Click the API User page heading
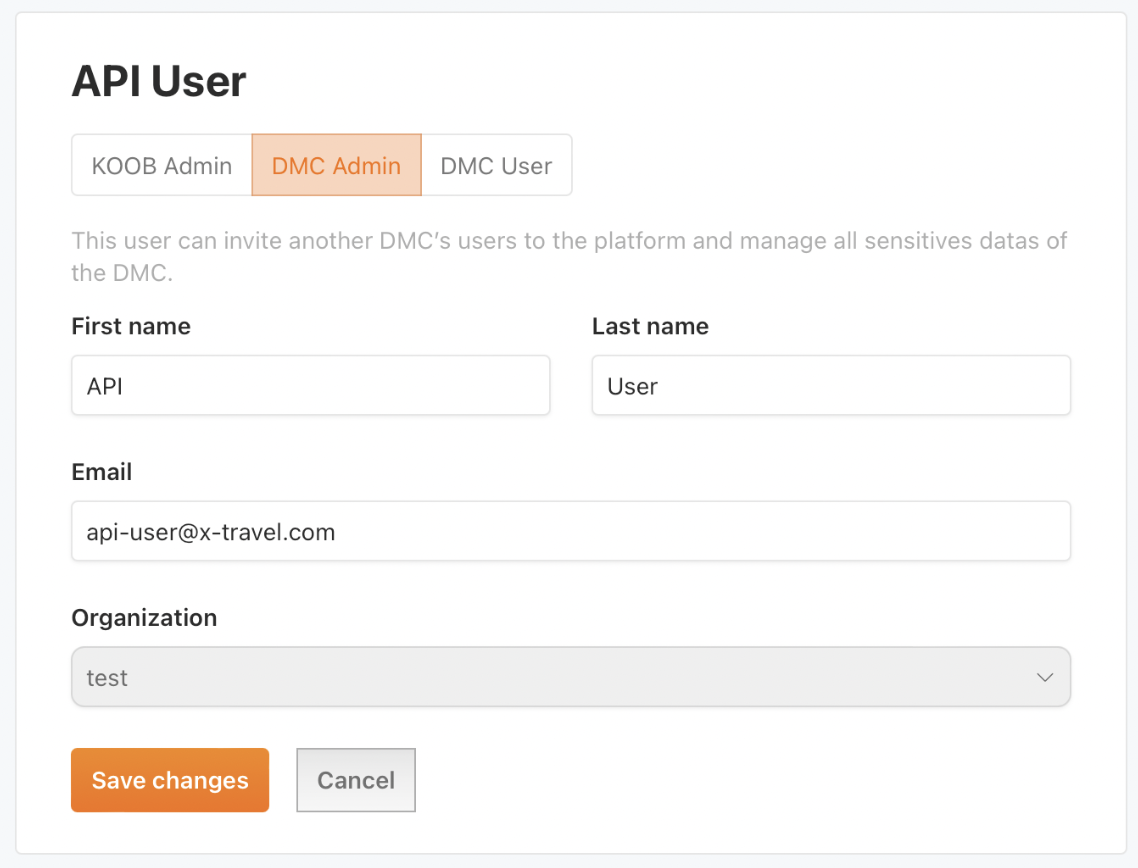Screen dimensions: 1138x868 (x=158, y=81)
